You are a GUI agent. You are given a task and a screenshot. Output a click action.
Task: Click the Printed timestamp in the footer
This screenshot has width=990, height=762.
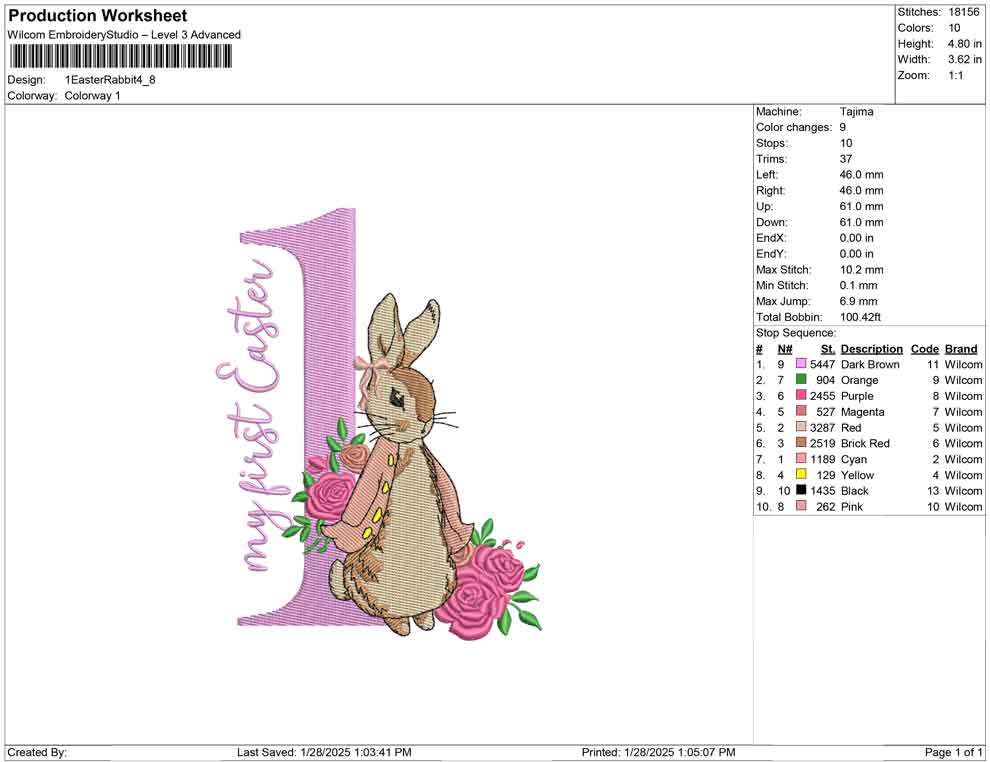click(x=659, y=752)
